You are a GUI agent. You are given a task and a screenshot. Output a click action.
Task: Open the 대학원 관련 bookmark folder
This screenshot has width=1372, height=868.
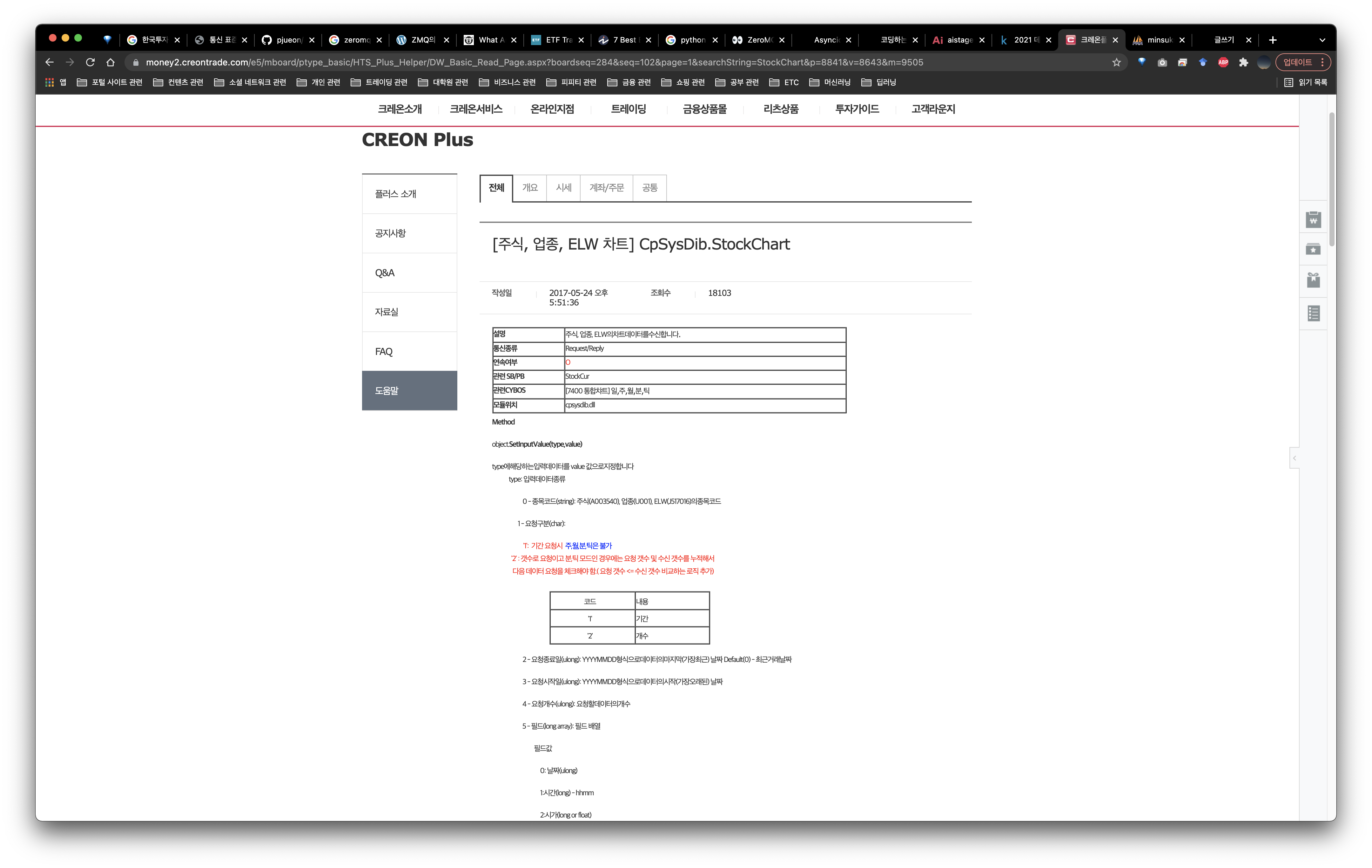coord(443,82)
